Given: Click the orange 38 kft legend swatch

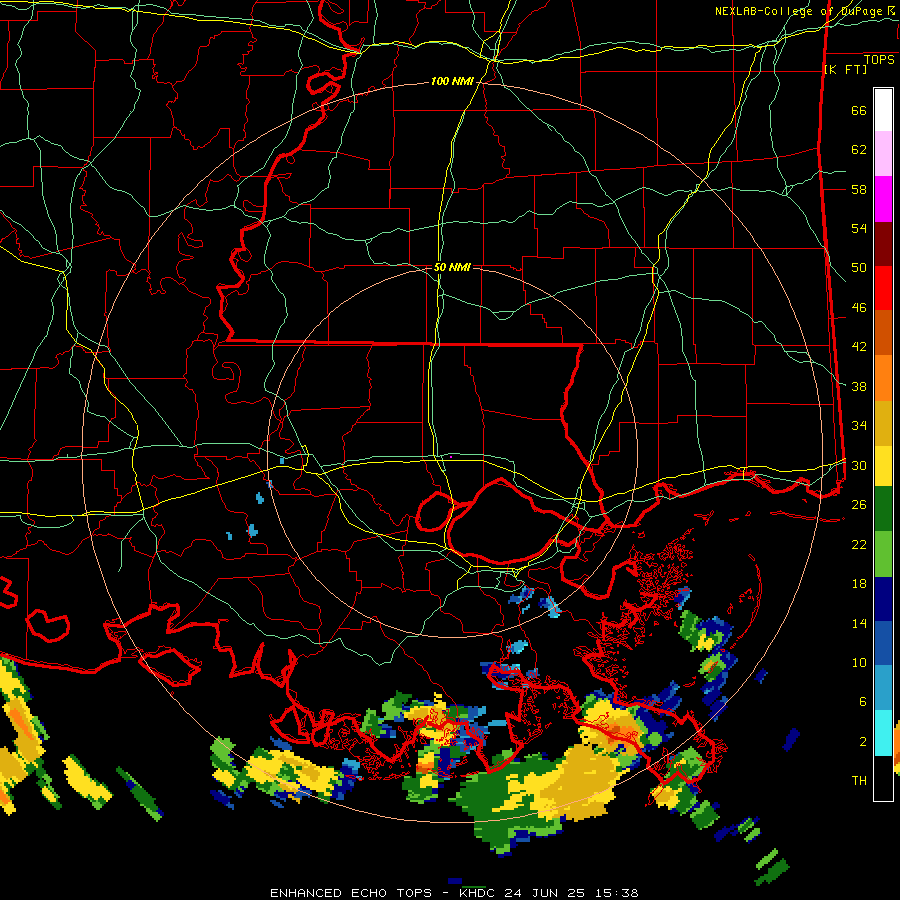Looking at the screenshot, I should tap(883, 378).
